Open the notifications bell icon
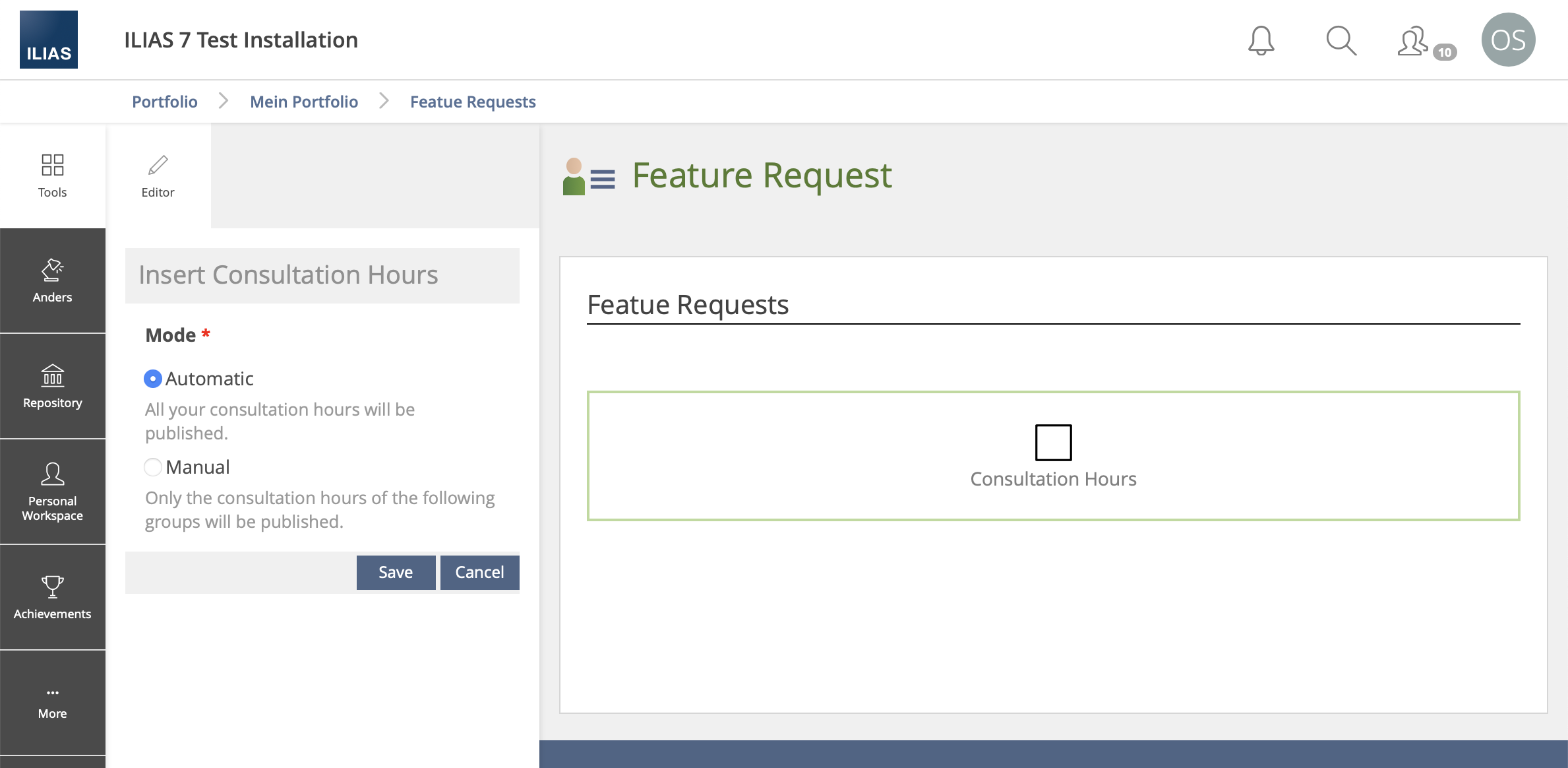Viewport: 1568px width, 768px height. point(1261,40)
